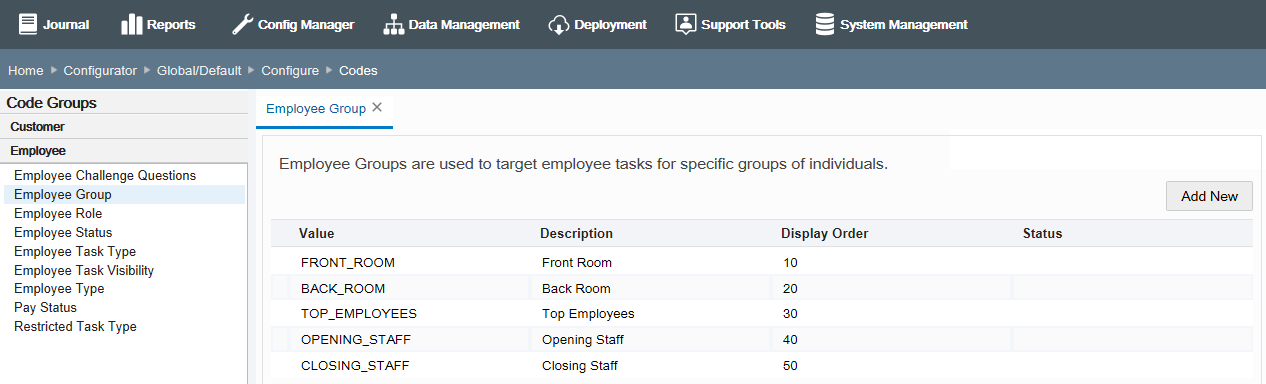Sort by the Value column header

(x=316, y=233)
